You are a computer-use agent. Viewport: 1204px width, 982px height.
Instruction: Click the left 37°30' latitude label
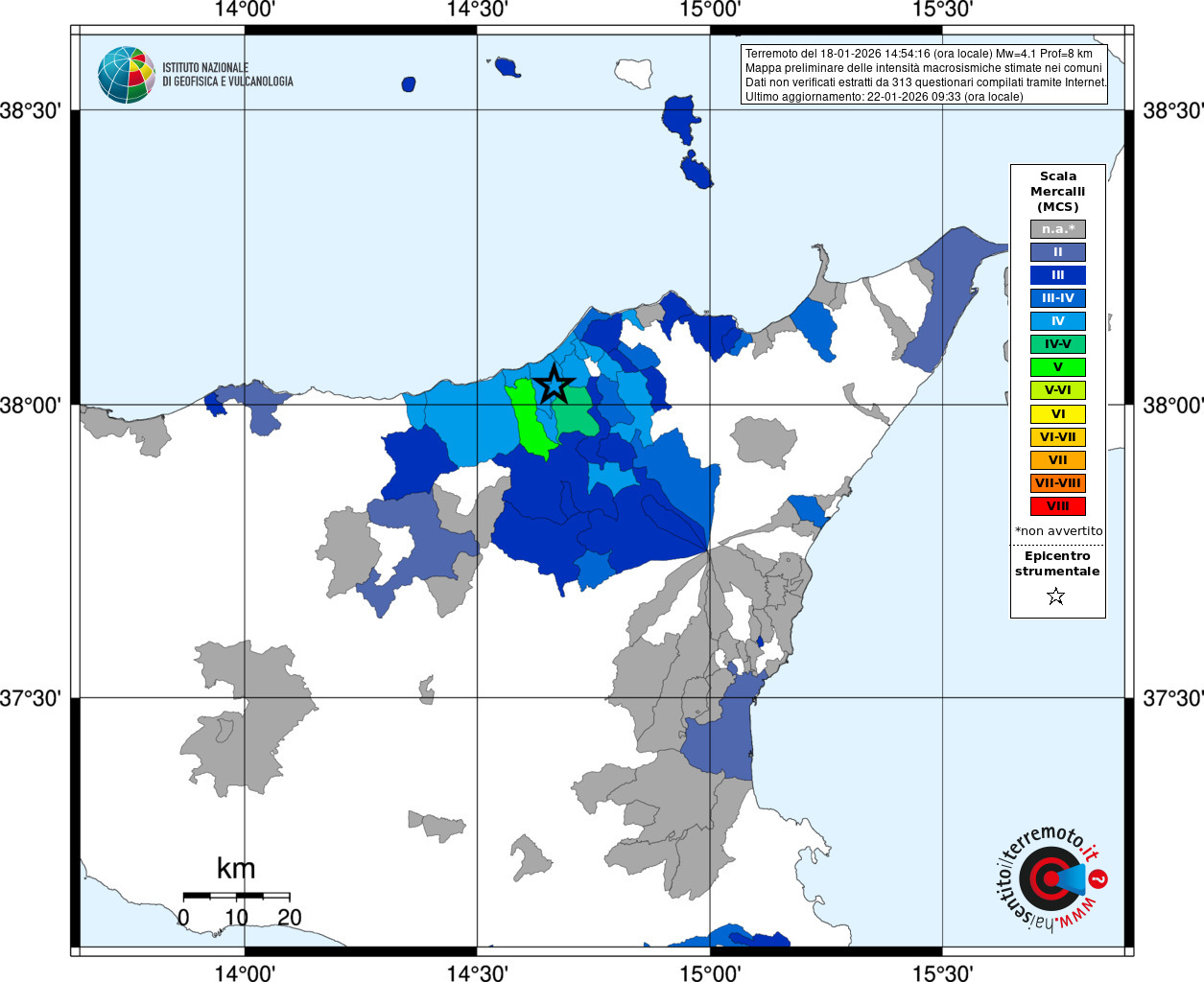tap(30, 698)
